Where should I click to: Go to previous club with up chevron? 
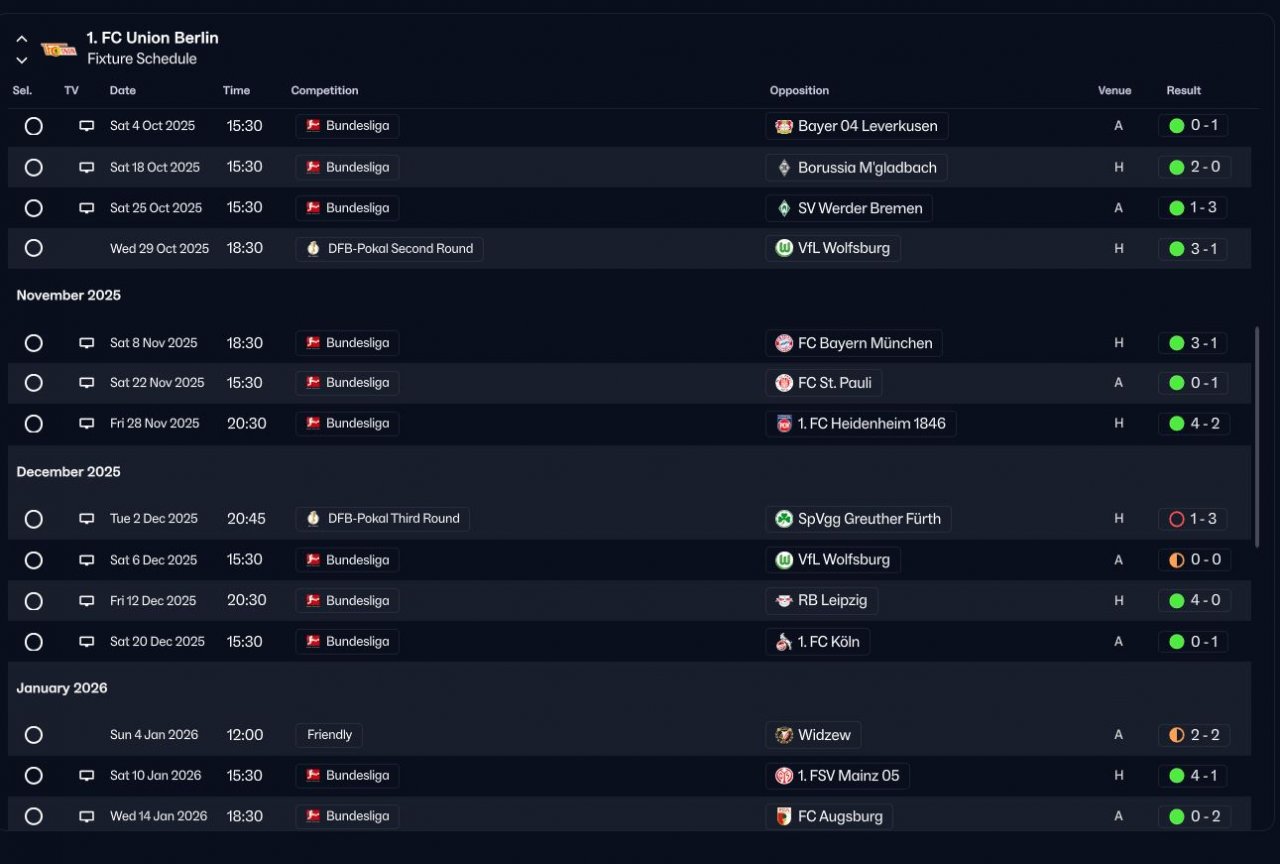point(22,38)
